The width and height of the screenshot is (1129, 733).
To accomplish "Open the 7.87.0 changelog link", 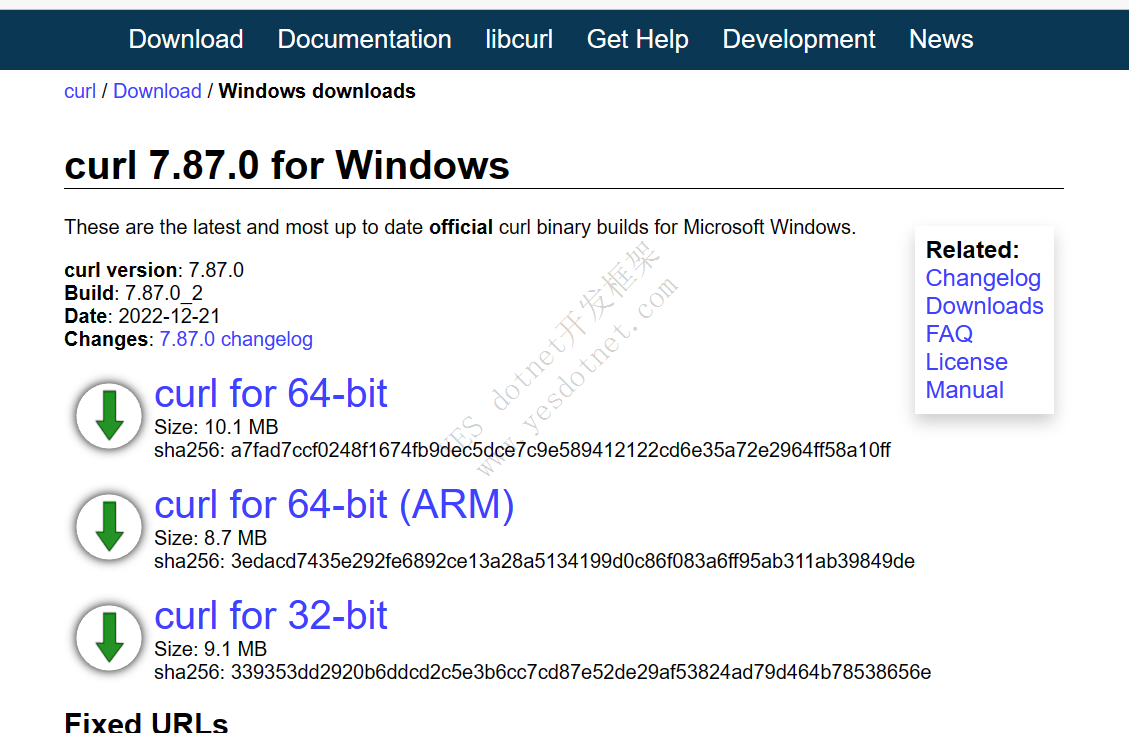I will click(236, 339).
